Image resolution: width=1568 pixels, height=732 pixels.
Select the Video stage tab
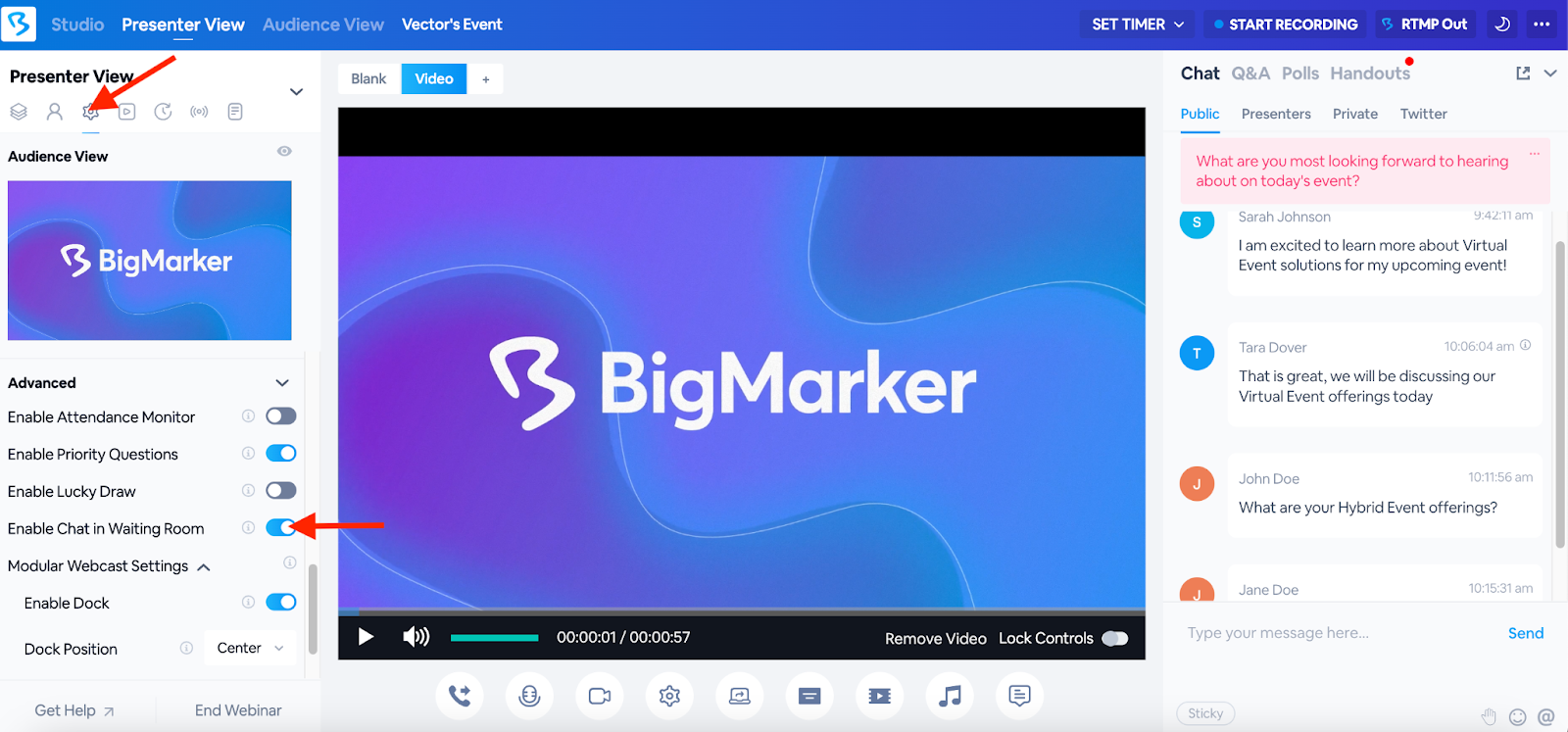pyautogui.click(x=434, y=78)
